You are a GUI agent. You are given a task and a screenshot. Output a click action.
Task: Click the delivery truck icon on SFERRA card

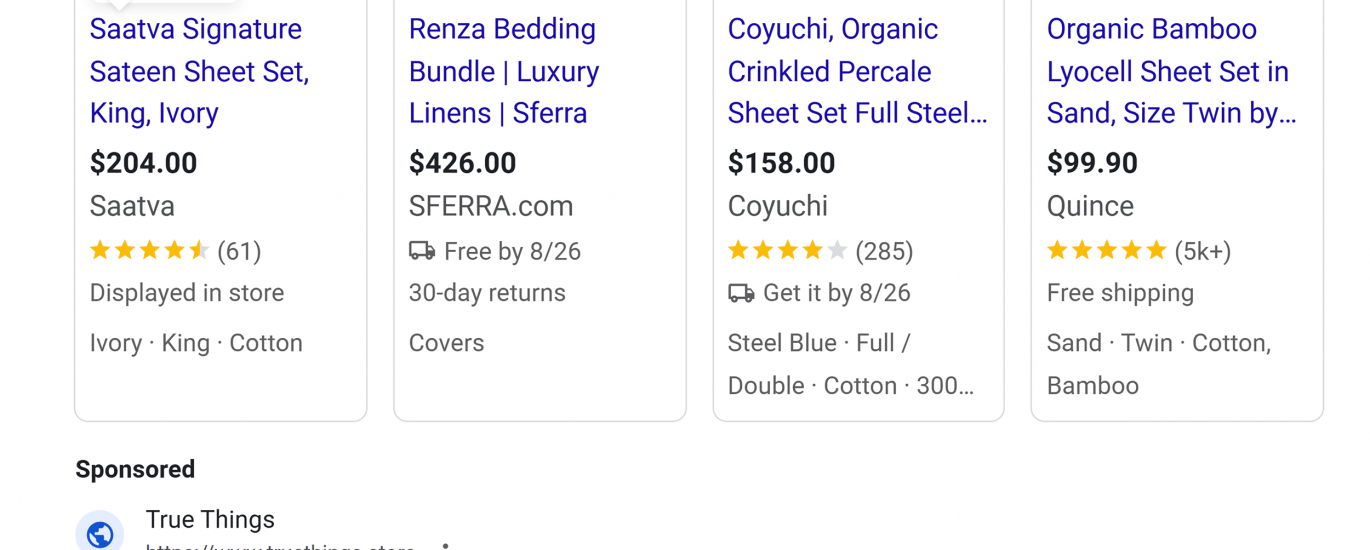(x=422, y=251)
